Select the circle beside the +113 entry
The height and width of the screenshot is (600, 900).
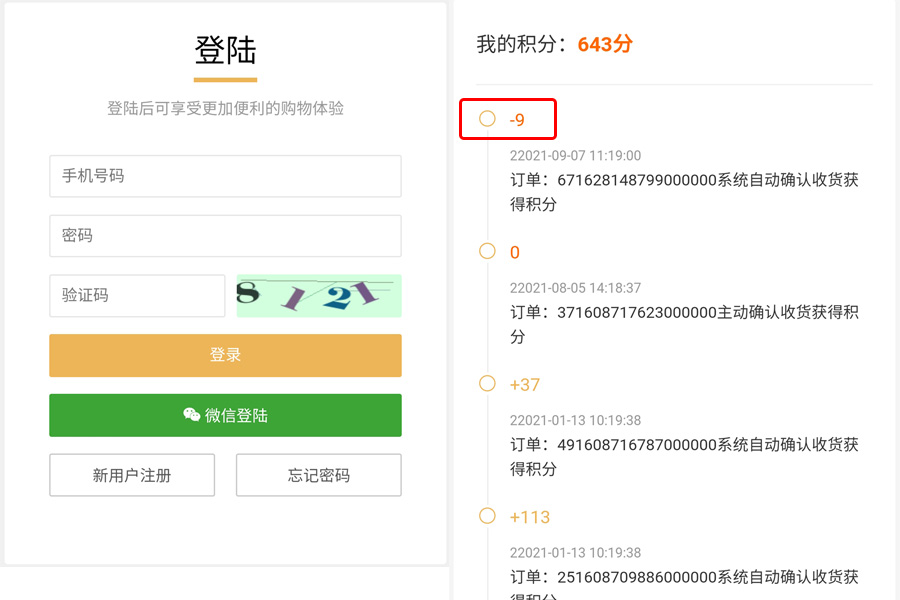(488, 517)
